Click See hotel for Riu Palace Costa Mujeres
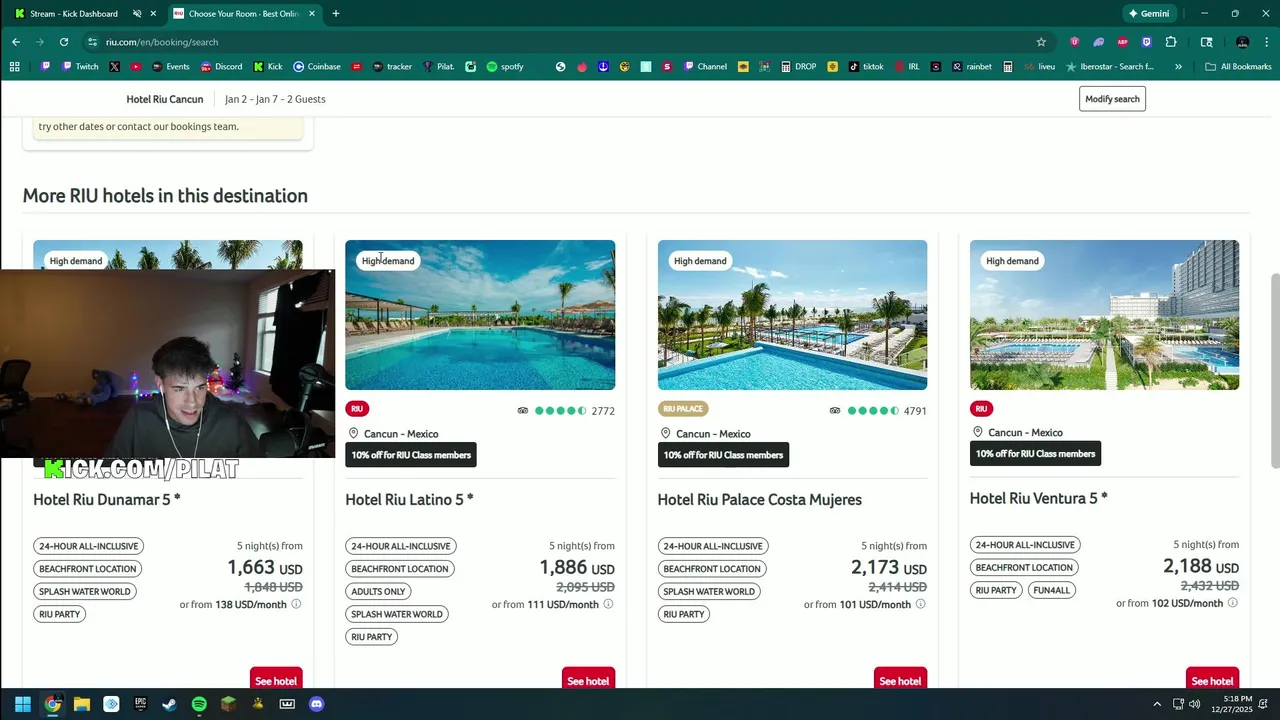Viewport: 1280px width, 720px height. (900, 680)
